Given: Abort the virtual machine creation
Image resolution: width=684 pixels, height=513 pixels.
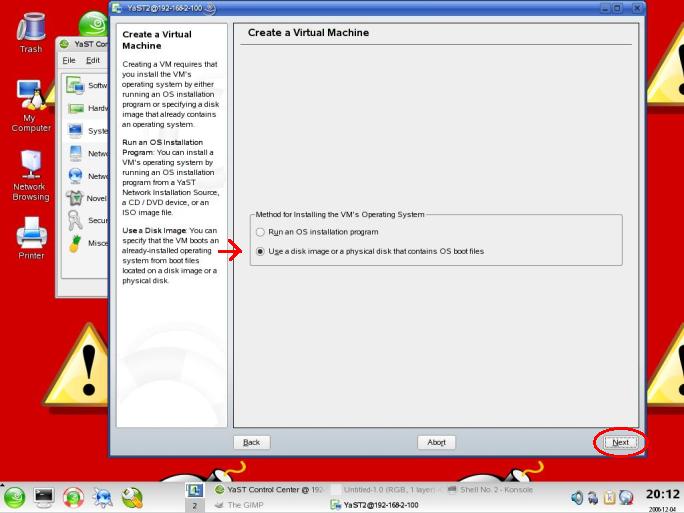Looking at the screenshot, I should pyautogui.click(x=436, y=442).
